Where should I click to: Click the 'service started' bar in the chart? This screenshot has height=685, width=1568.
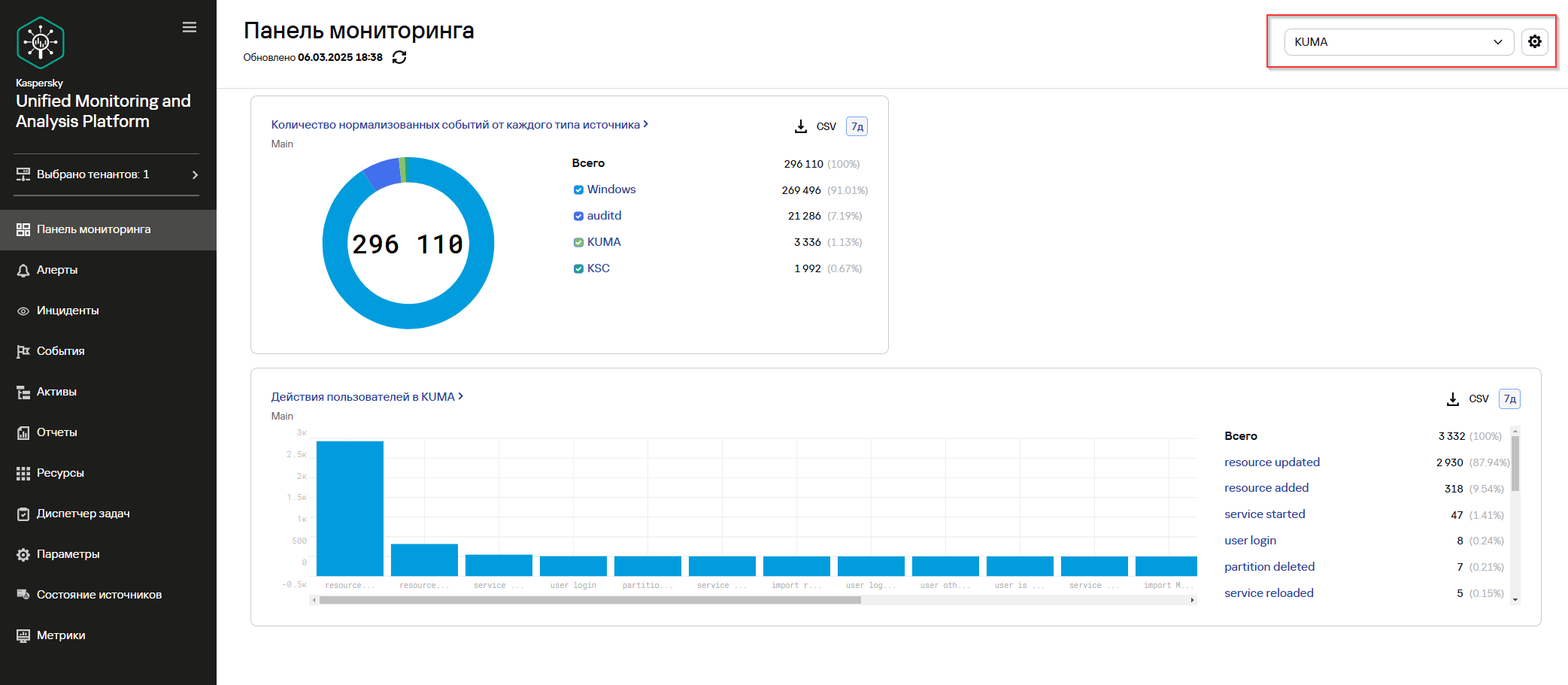coord(499,565)
